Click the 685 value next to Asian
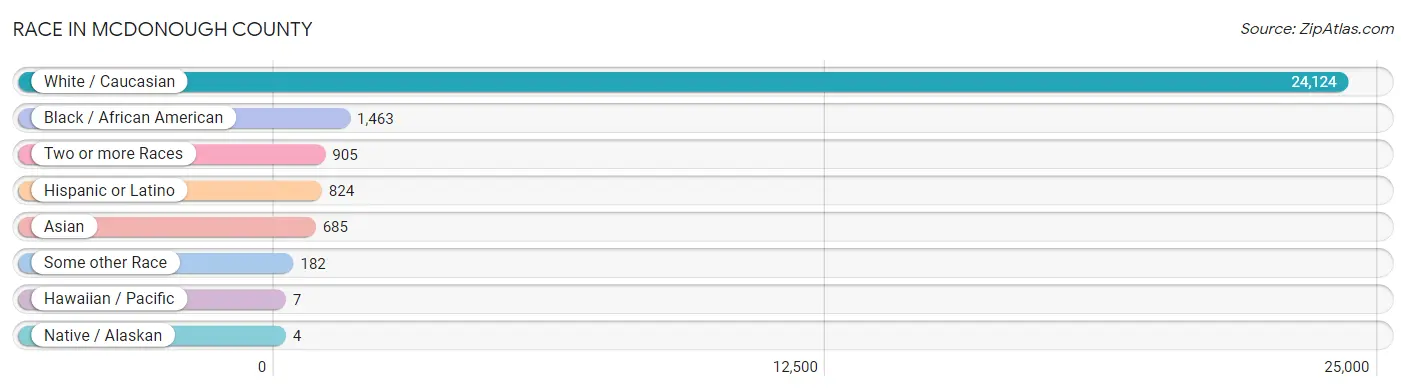The width and height of the screenshot is (1406, 391). click(x=335, y=227)
